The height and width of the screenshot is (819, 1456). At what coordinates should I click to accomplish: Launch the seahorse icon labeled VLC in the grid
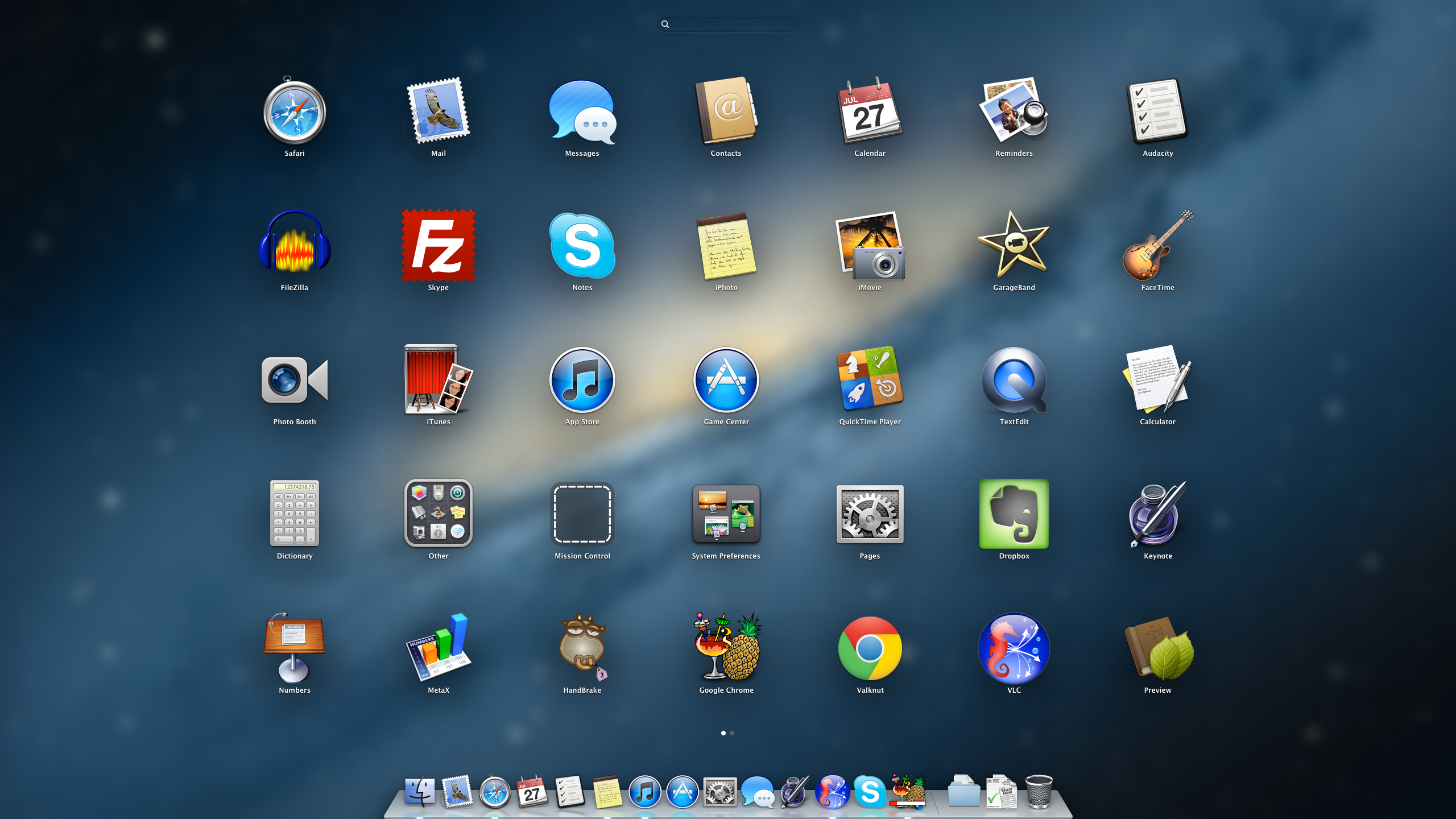click(1014, 648)
